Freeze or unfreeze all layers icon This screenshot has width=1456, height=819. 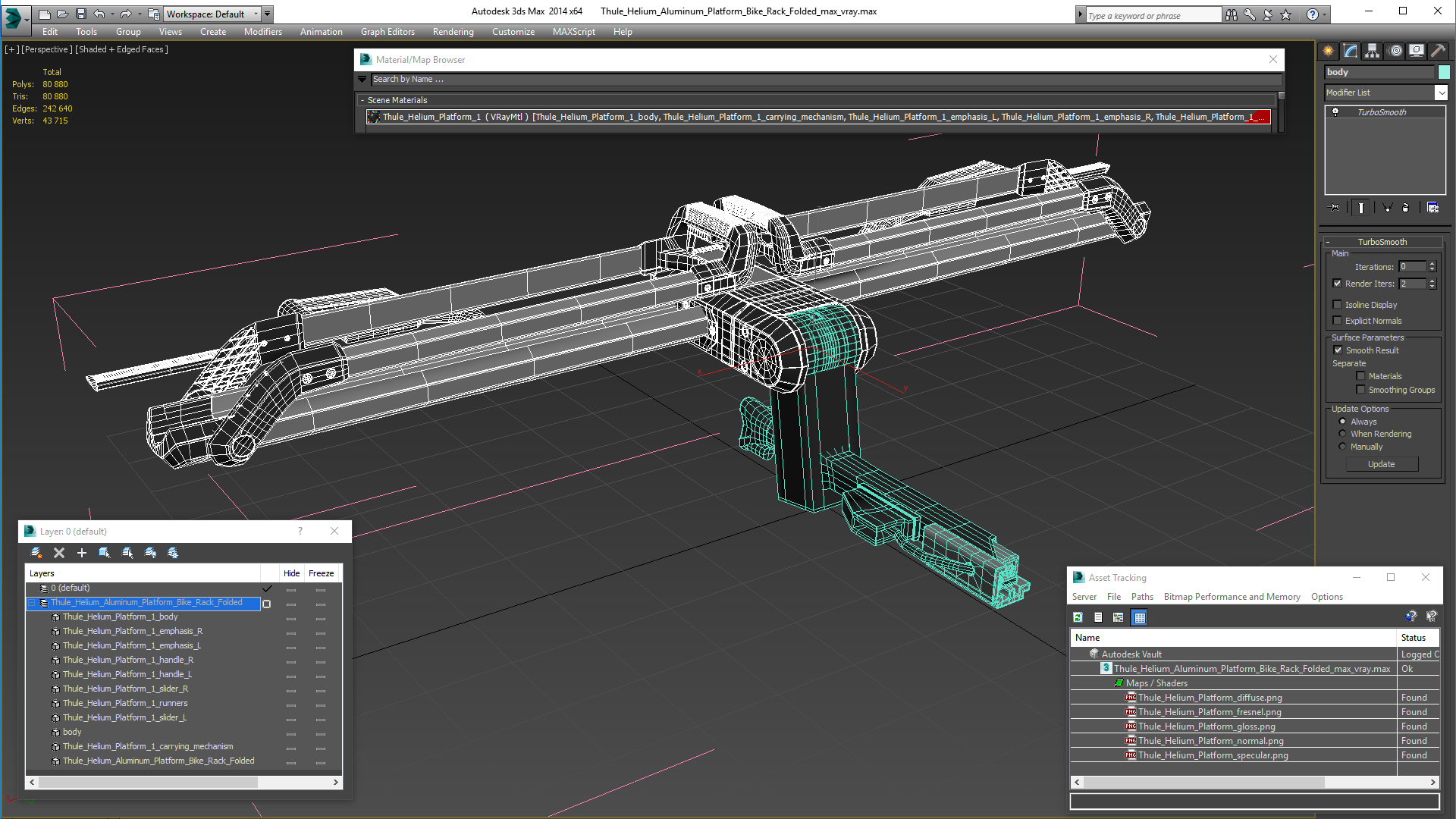tap(173, 553)
